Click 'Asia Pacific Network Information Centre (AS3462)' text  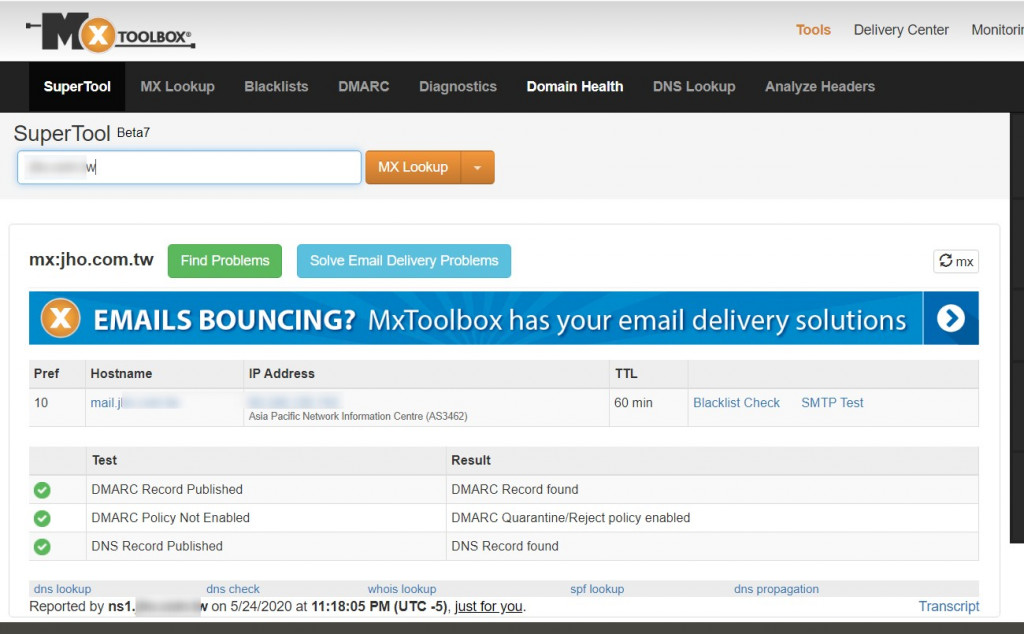tap(358, 417)
